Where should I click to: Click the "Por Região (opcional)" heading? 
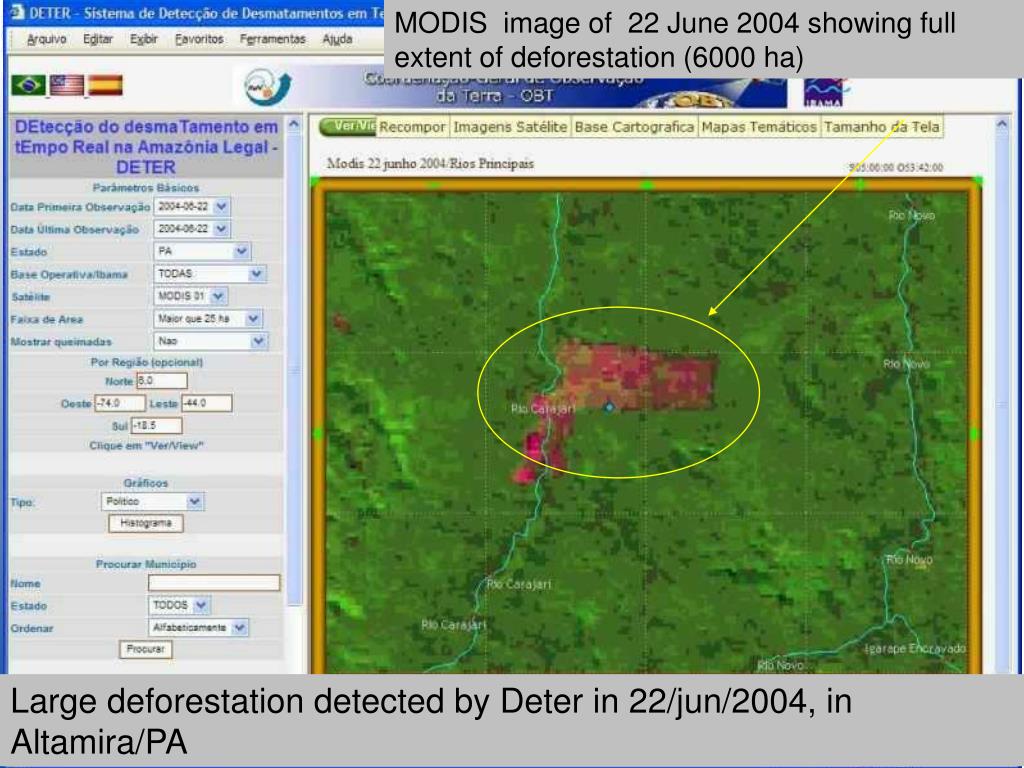(146, 362)
